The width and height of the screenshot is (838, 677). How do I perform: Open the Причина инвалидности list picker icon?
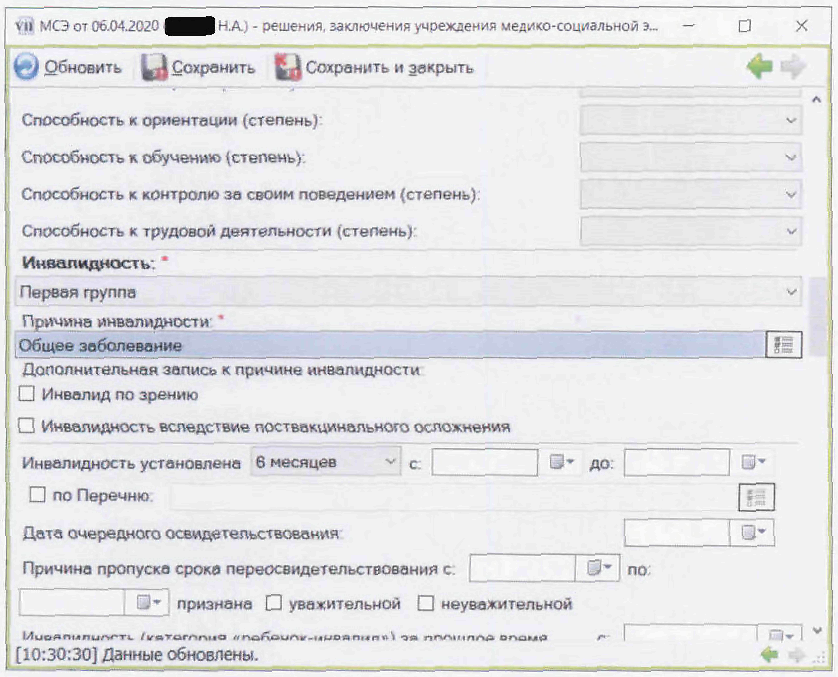783,345
